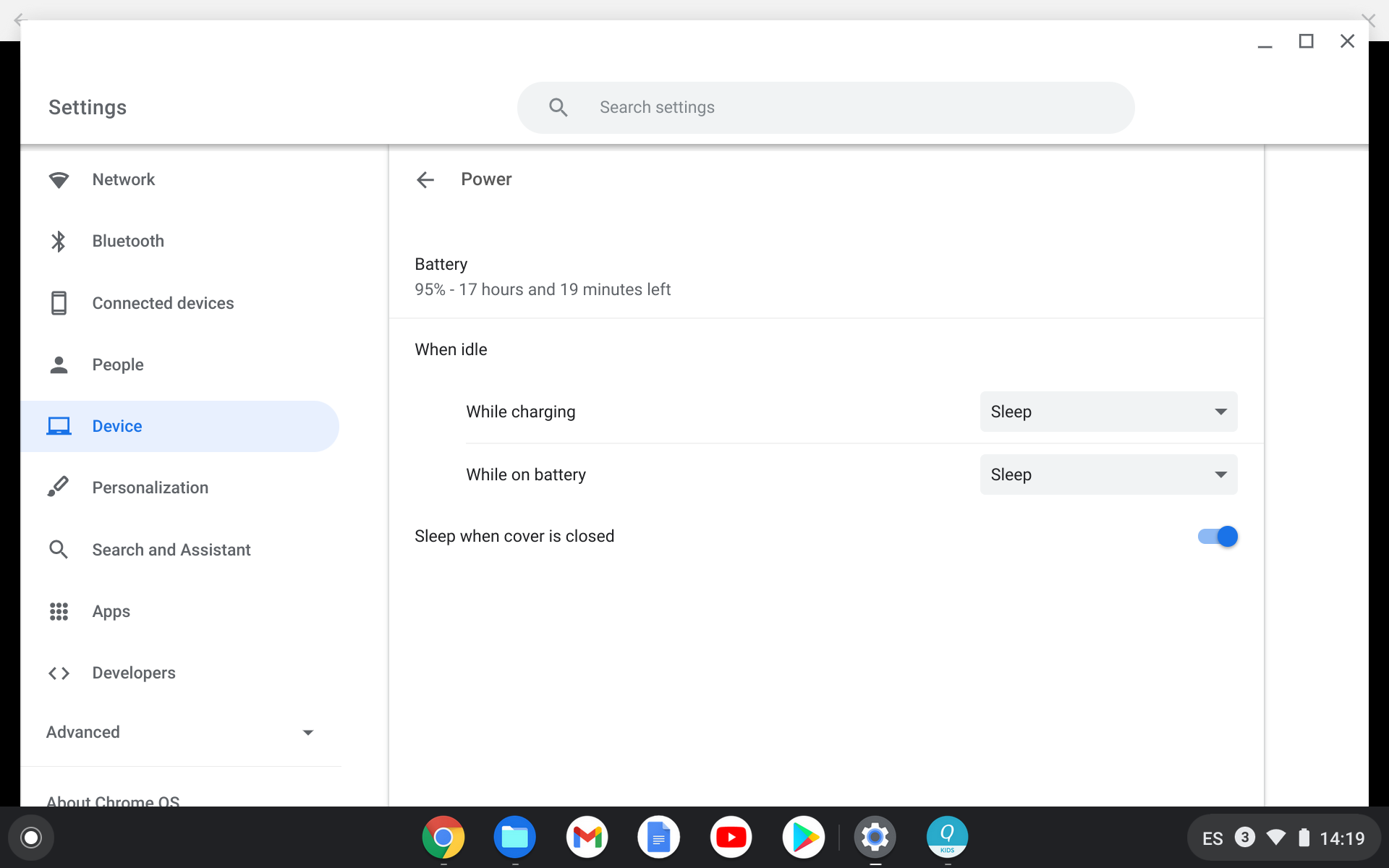The image size is (1389, 868).
Task: Open Google Play Store from the shelf
Action: point(803,838)
